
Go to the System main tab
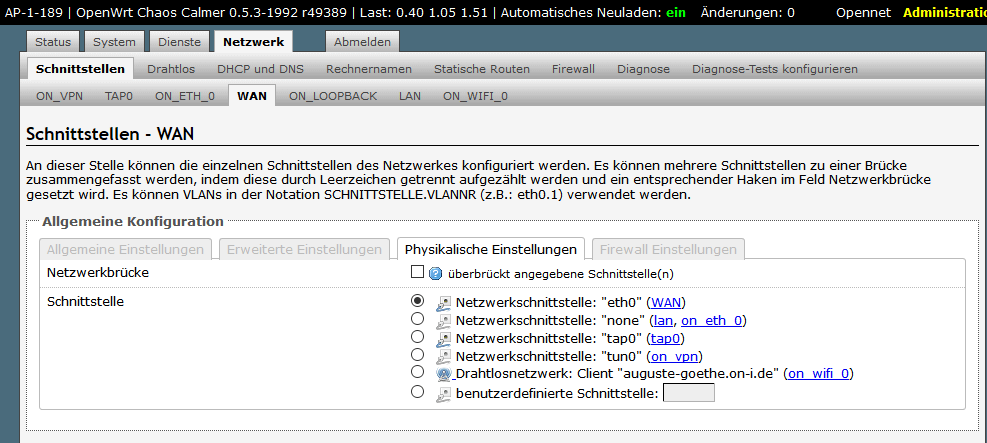[113, 42]
